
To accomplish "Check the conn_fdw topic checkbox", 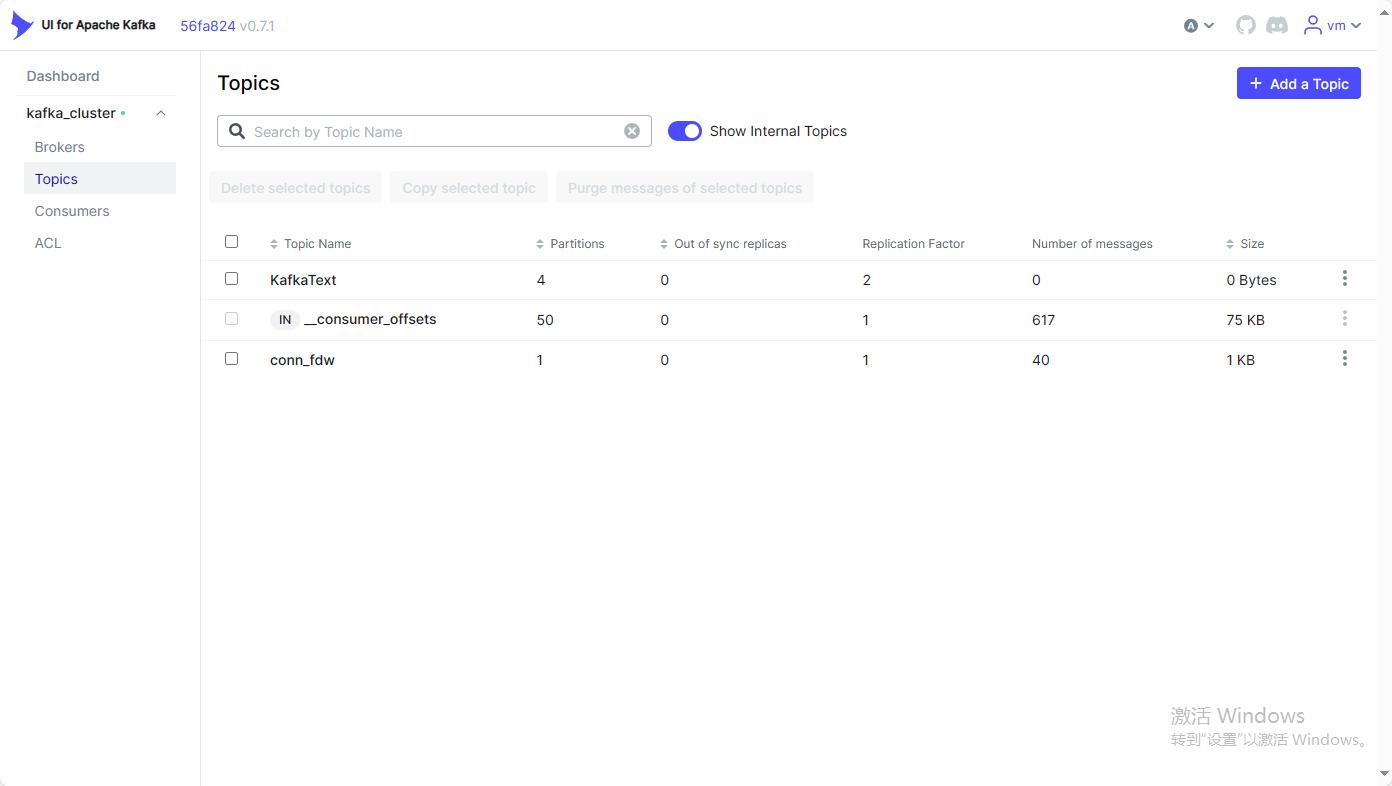I will click(x=232, y=359).
